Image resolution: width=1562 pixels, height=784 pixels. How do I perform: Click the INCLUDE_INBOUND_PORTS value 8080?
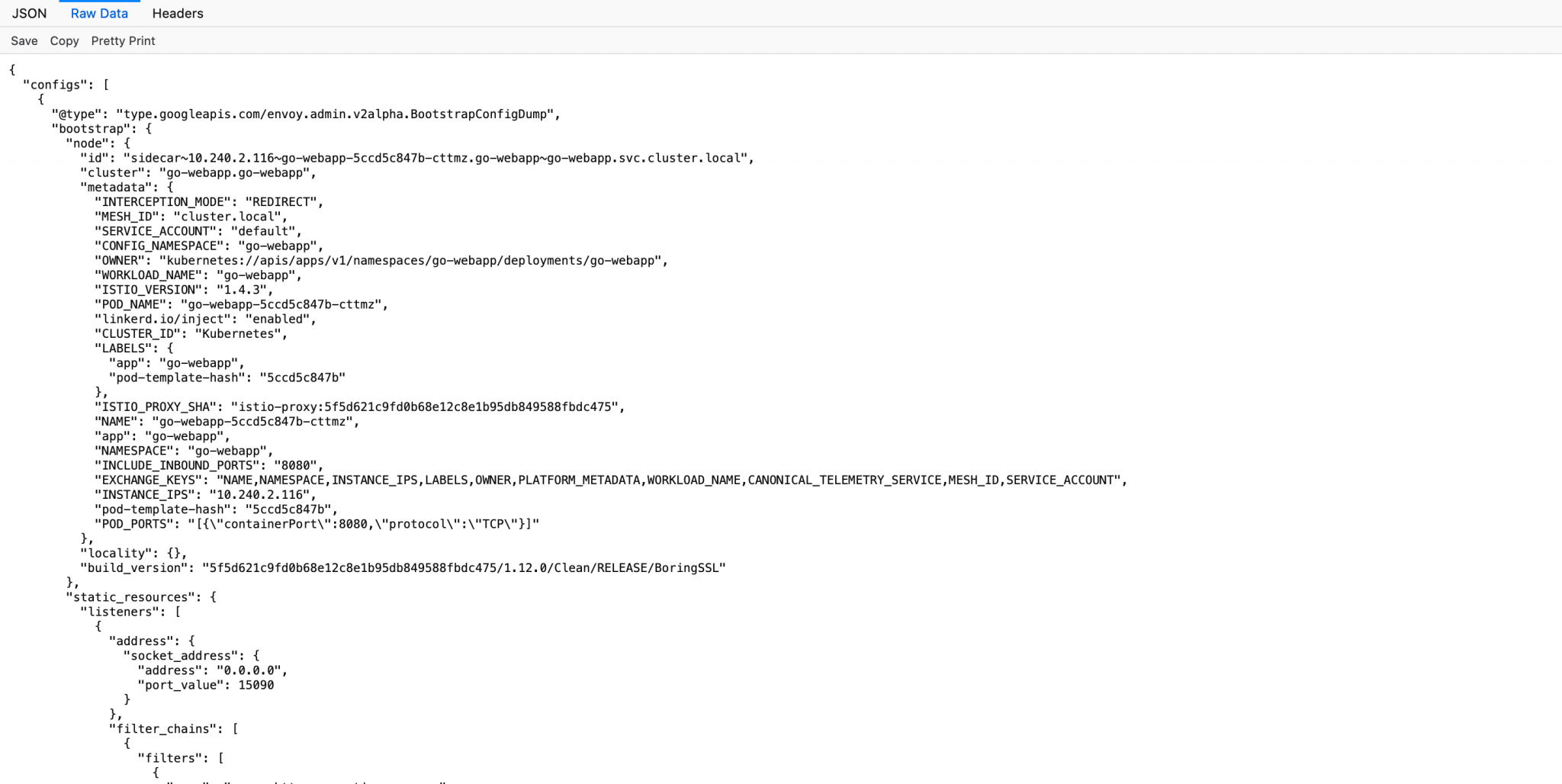297,465
